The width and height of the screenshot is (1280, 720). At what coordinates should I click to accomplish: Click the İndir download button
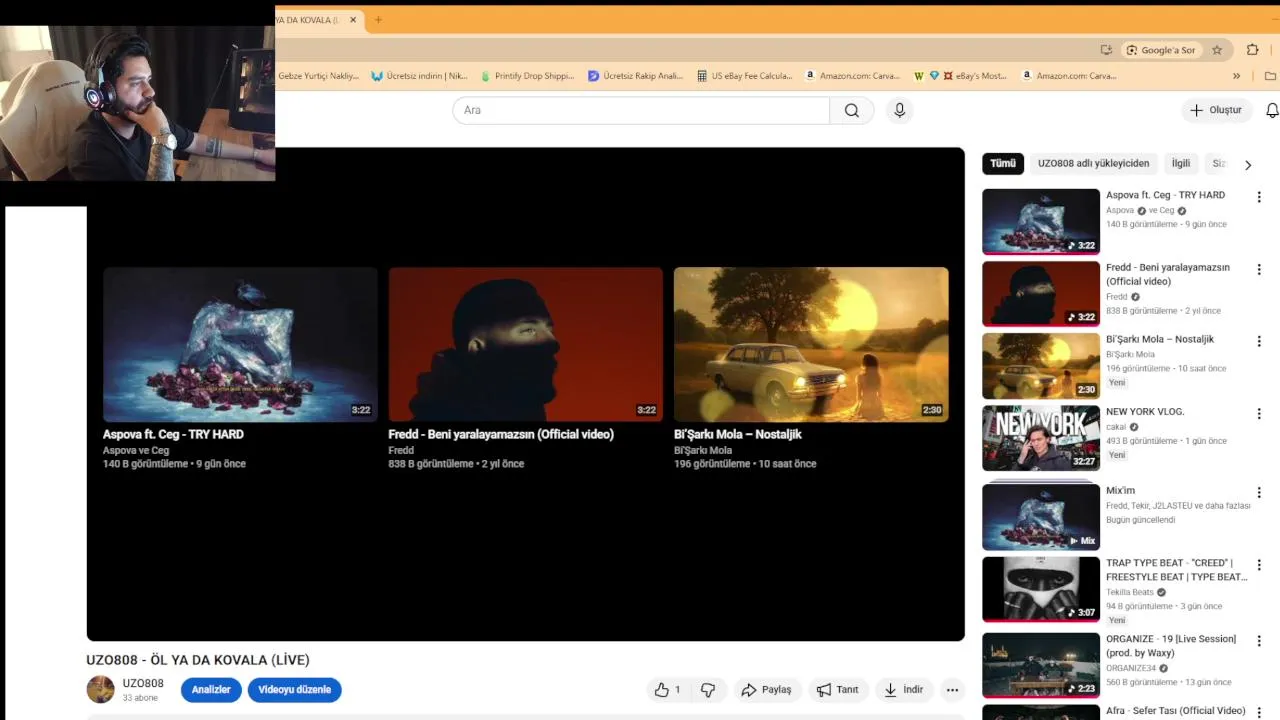click(903, 690)
